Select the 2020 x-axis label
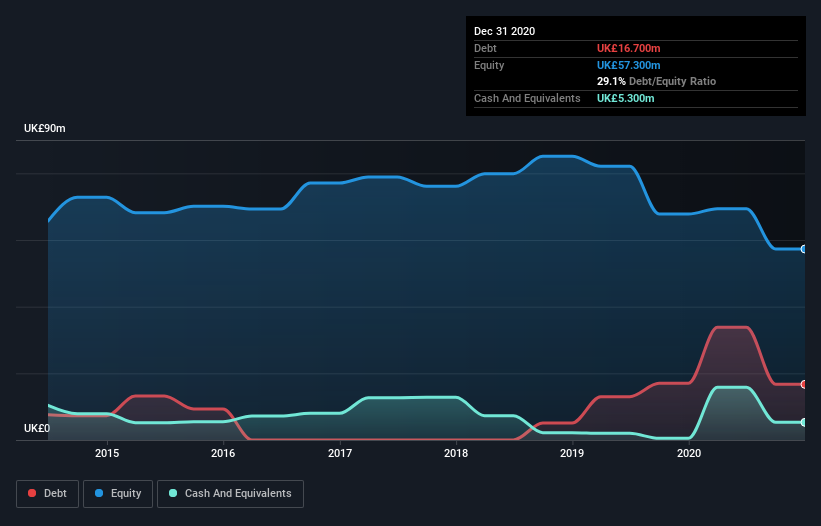821x526 pixels. pyautogui.click(x=689, y=453)
